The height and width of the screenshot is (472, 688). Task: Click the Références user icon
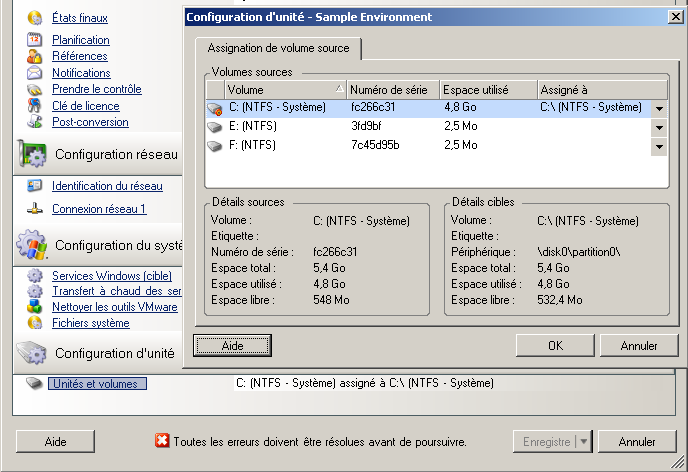point(35,56)
